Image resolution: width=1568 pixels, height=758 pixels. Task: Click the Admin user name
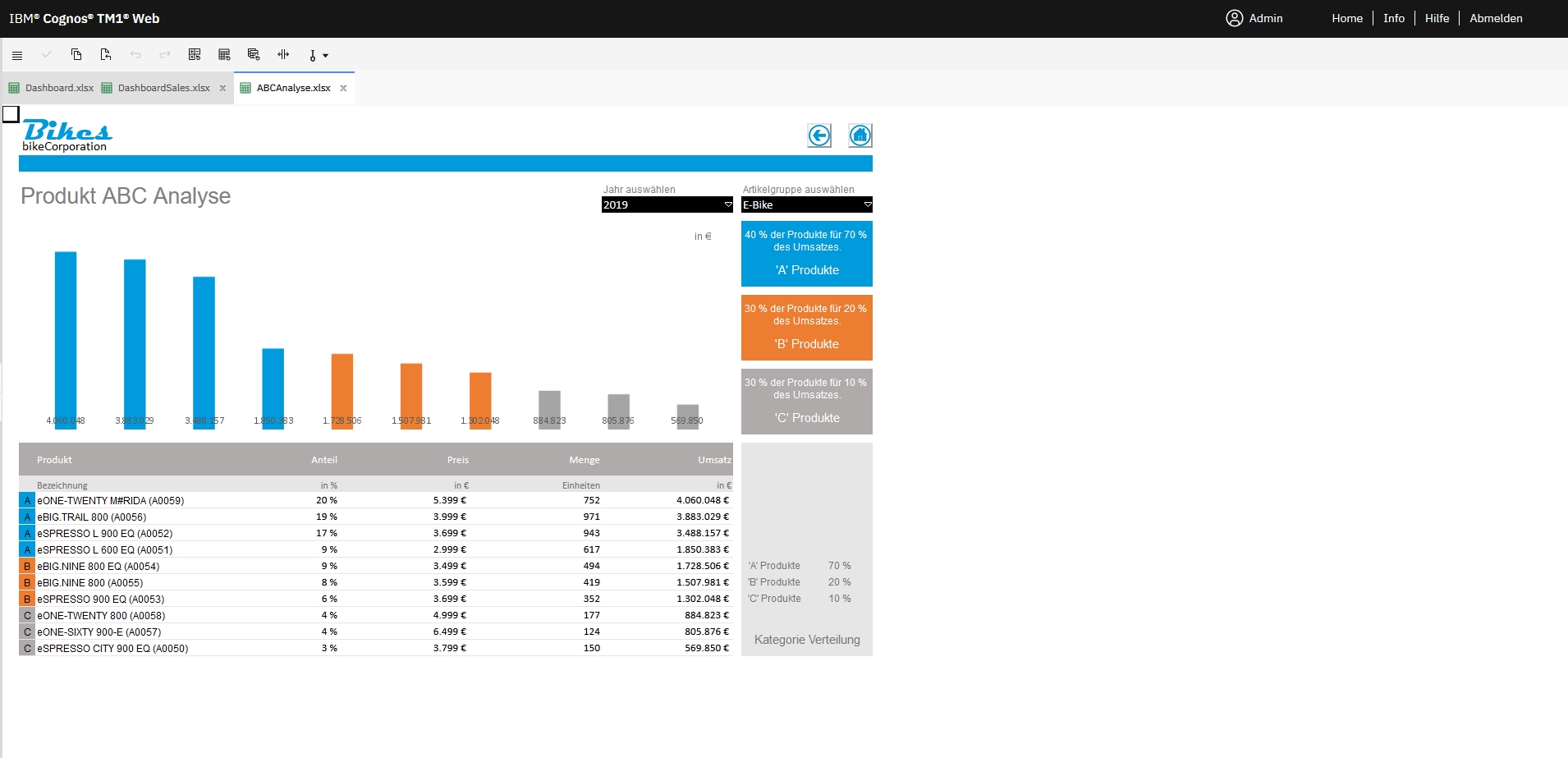pyautogui.click(x=1266, y=18)
